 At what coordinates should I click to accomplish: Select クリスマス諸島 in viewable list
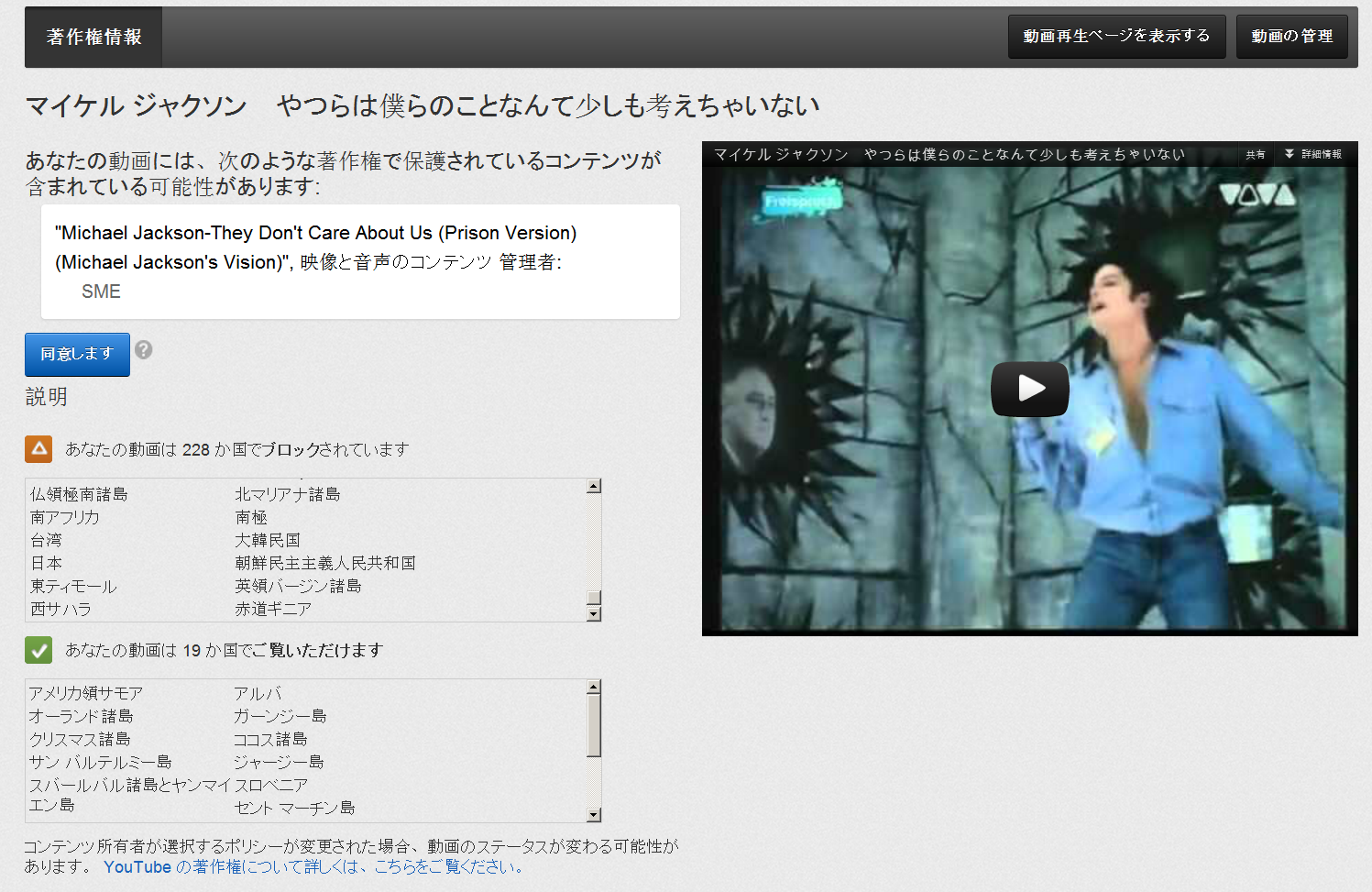click(x=80, y=739)
